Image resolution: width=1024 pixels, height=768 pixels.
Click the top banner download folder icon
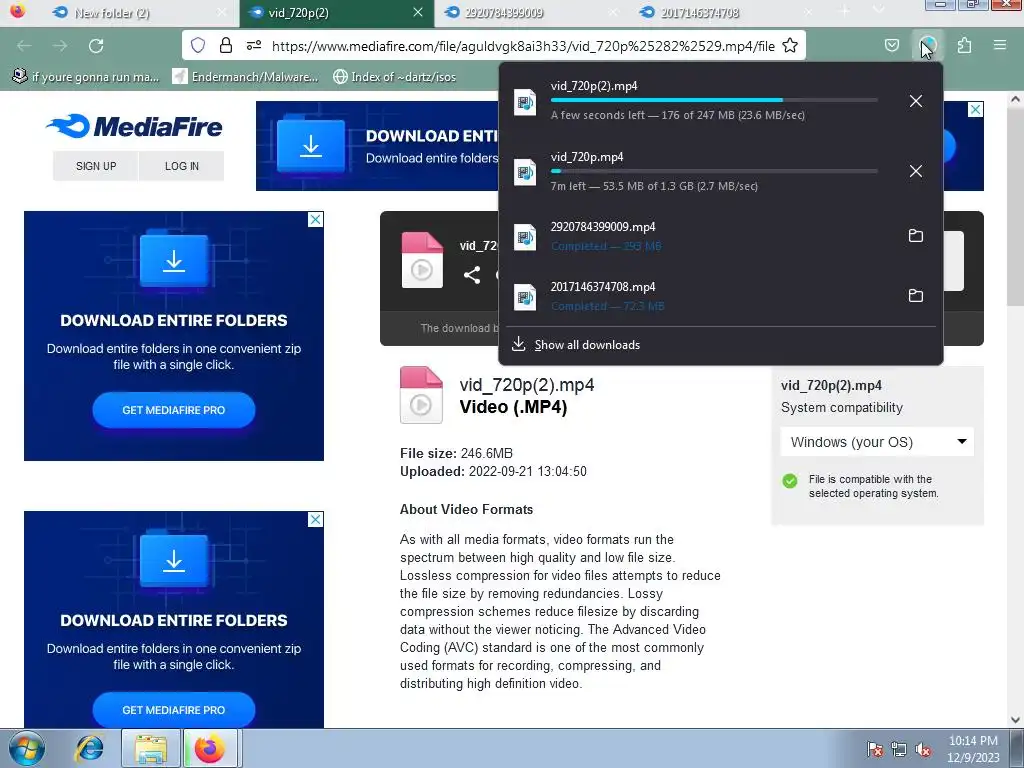coord(311,146)
